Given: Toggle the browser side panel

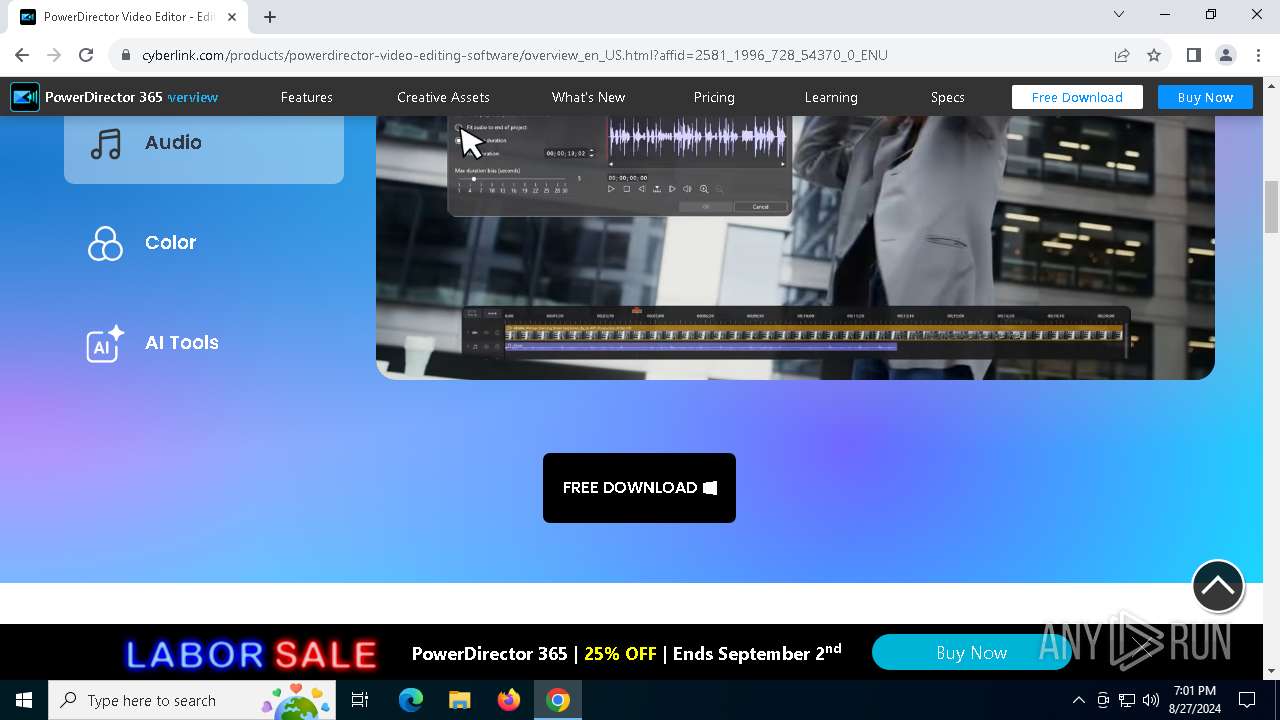Looking at the screenshot, I should [x=1193, y=55].
